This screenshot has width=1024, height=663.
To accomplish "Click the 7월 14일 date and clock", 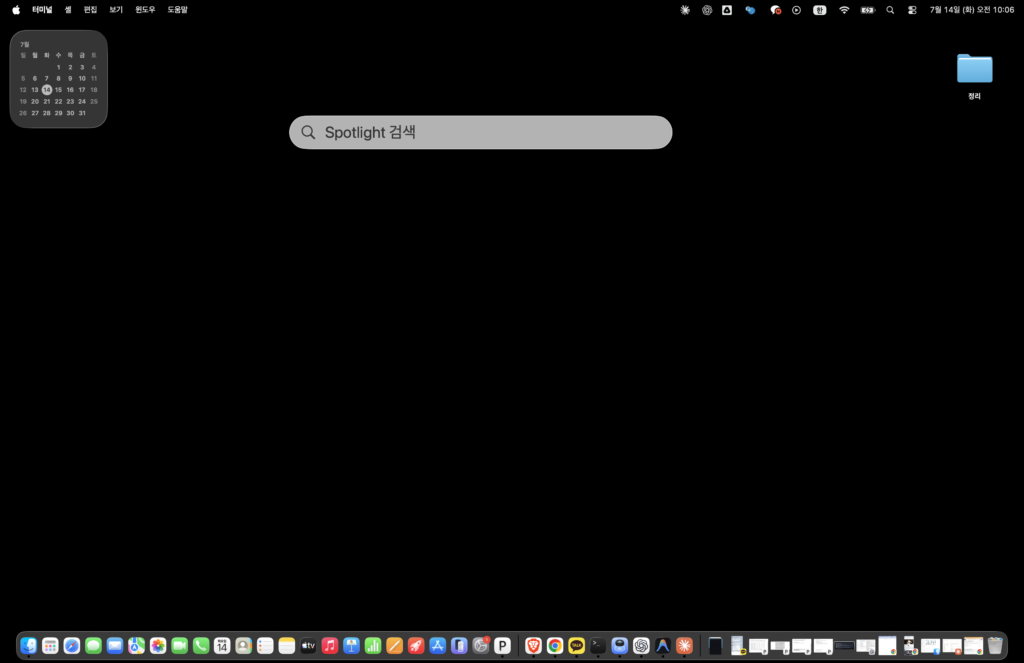I will (x=972, y=10).
